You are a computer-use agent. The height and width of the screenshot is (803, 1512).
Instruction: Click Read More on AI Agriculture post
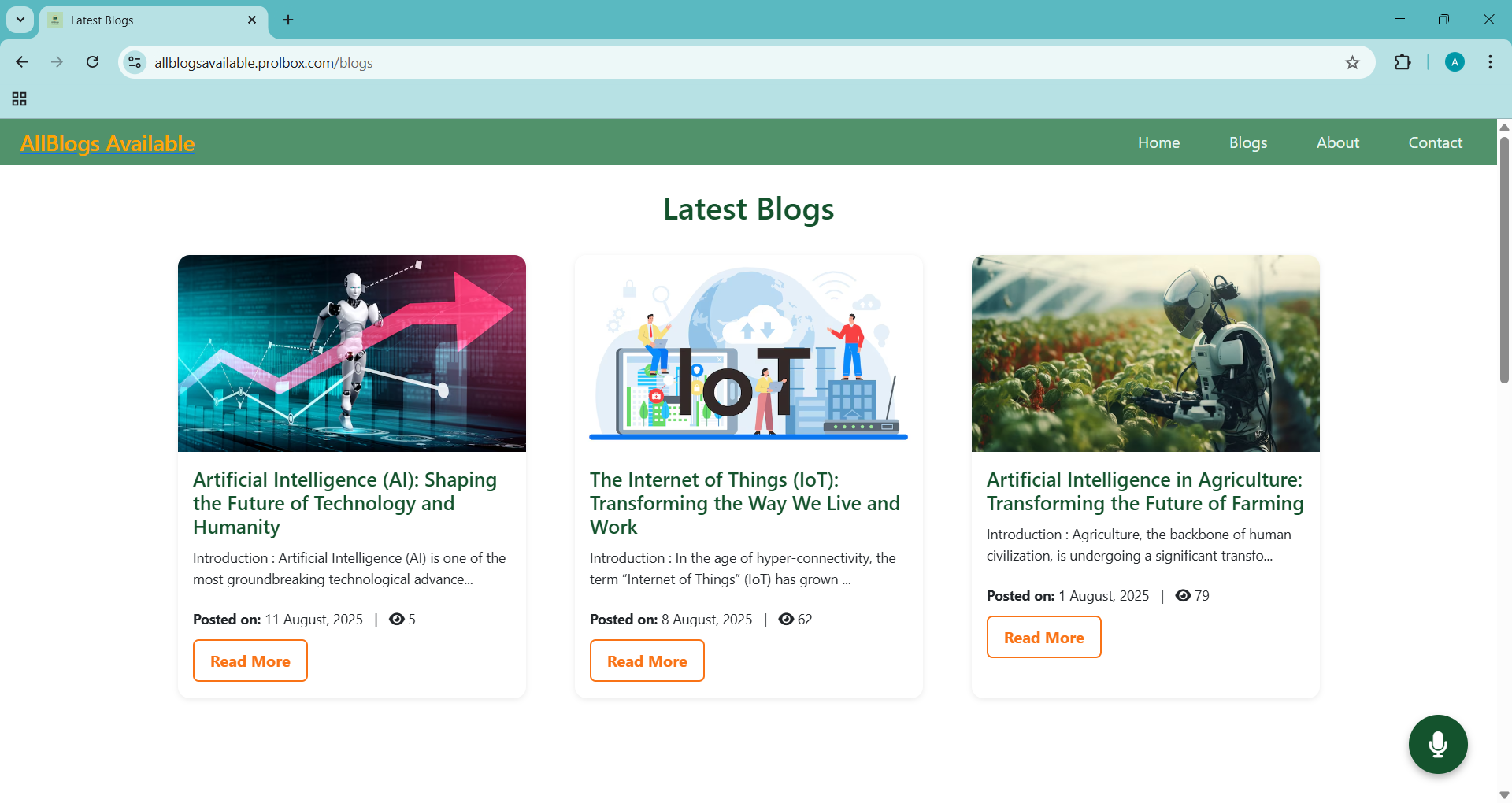pyautogui.click(x=1043, y=638)
